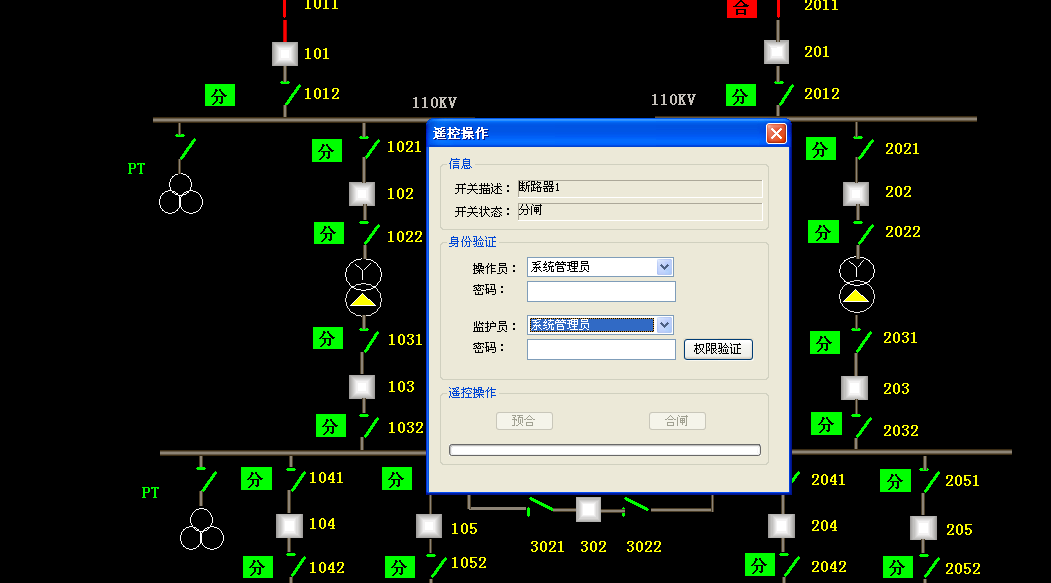1051x583 pixels.
Task: Select the main transformer symbol below switch 2022
Action: tap(856, 283)
